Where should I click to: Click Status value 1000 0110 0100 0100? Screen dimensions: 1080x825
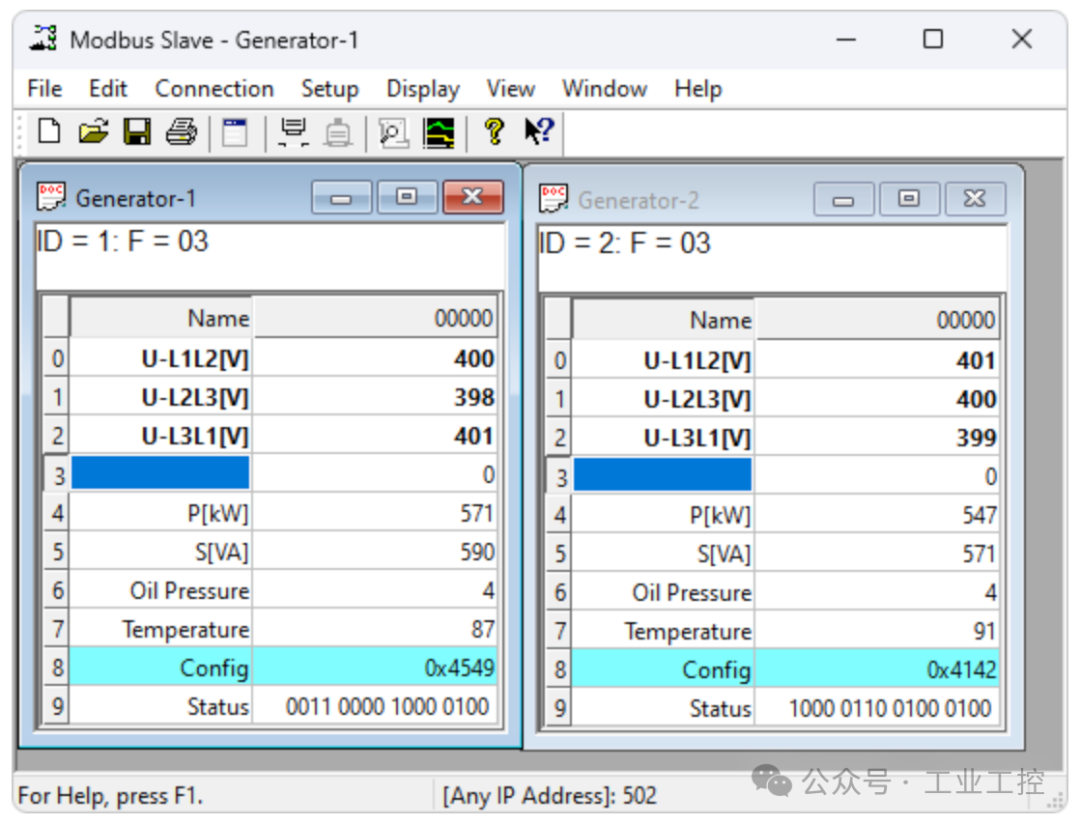[890, 709]
